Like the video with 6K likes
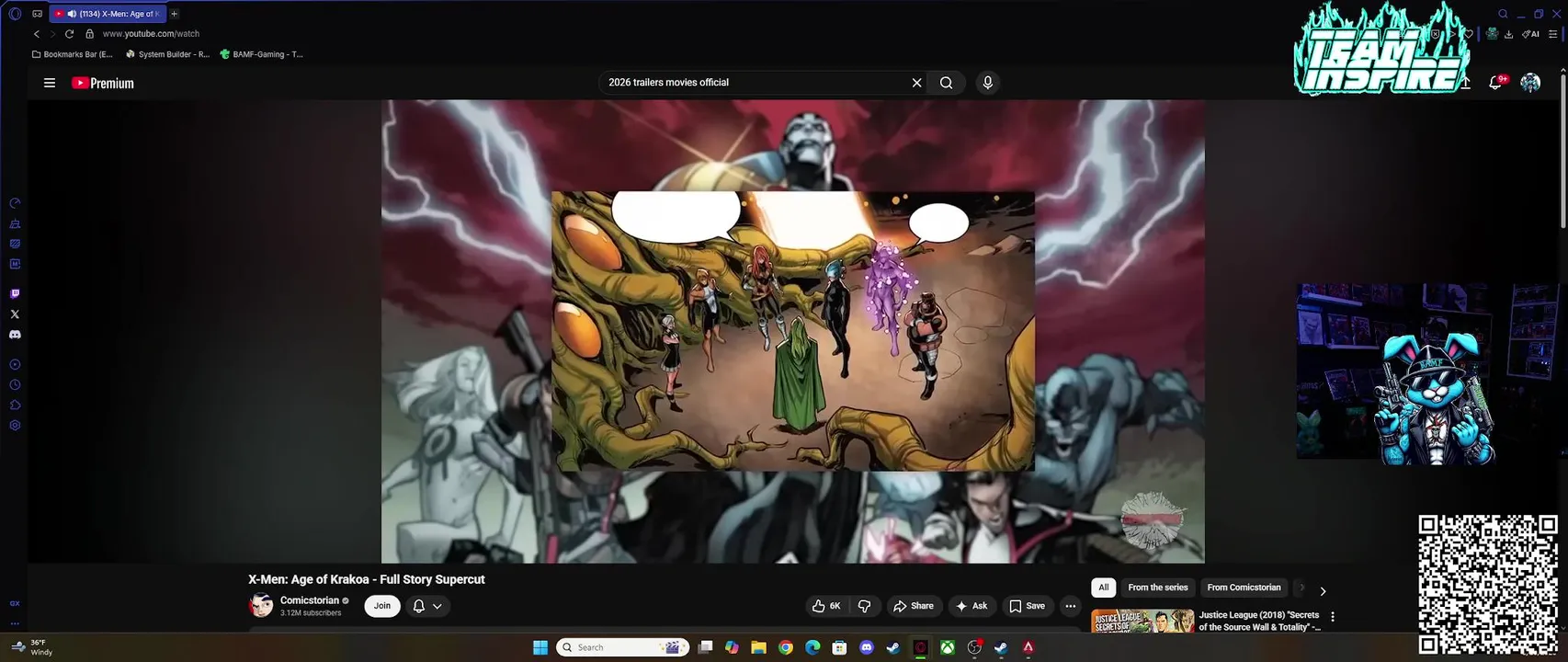Image resolution: width=1568 pixels, height=662 pixels. pos(826,606)
